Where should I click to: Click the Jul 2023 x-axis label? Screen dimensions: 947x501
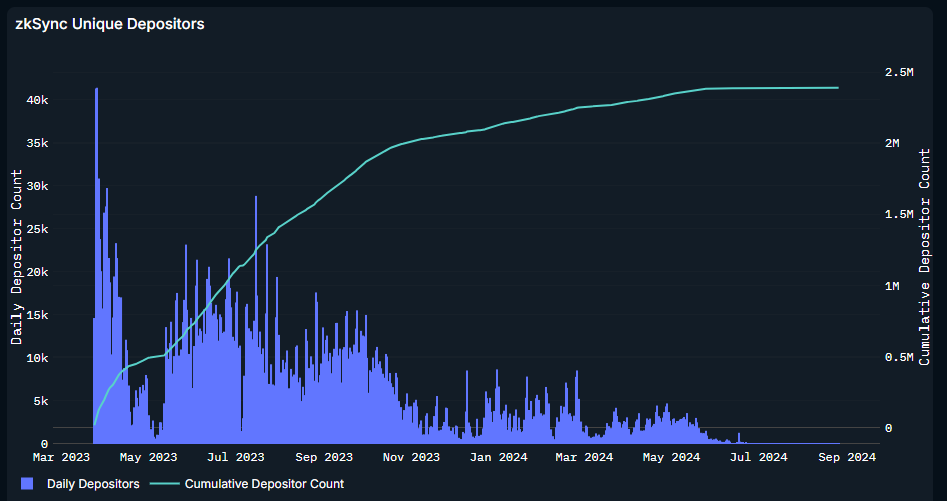[236, 458]
